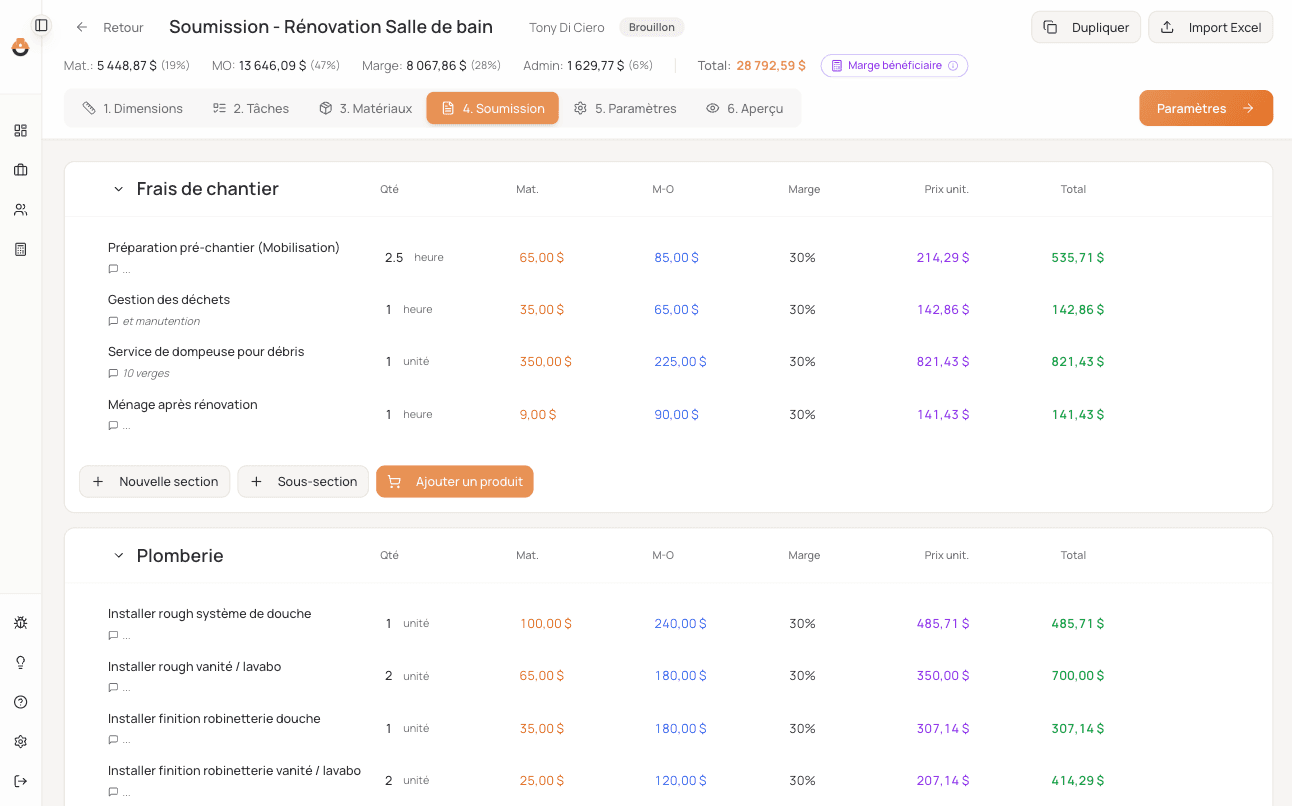Click the Dupliquer button
Screen dimensions: 1292x806
tap(1086, 27)
